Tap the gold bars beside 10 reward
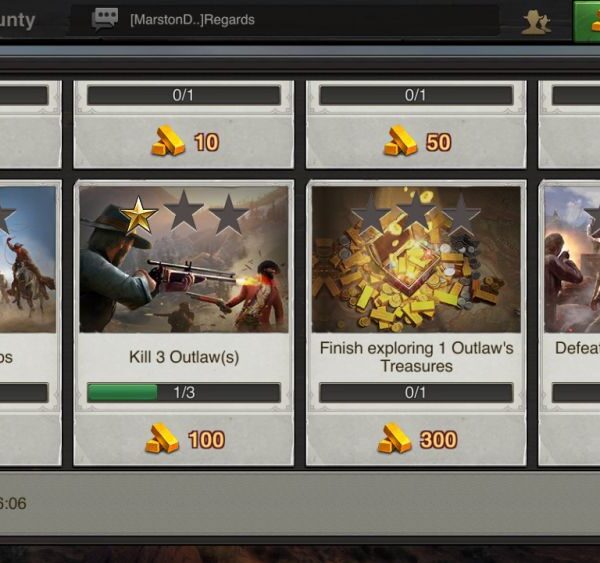This screenshot has height=563, width=600. coord(168,141)
